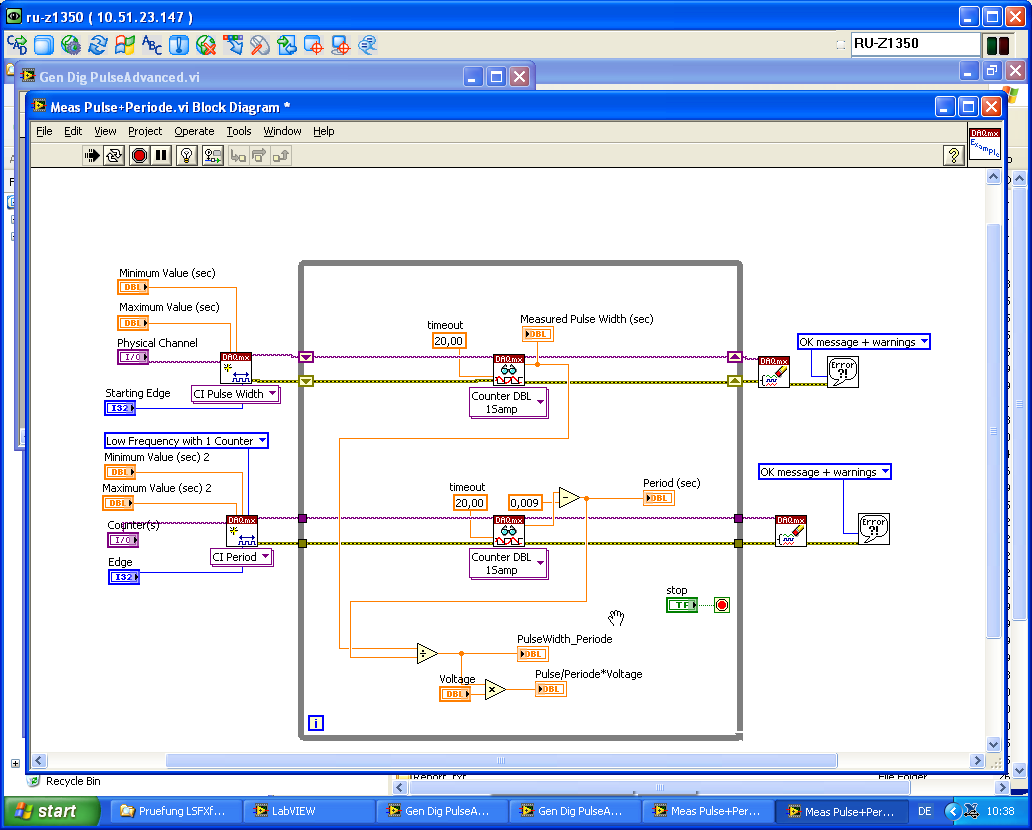
Task: Click the Step Out button
Action: click(281, 156)
